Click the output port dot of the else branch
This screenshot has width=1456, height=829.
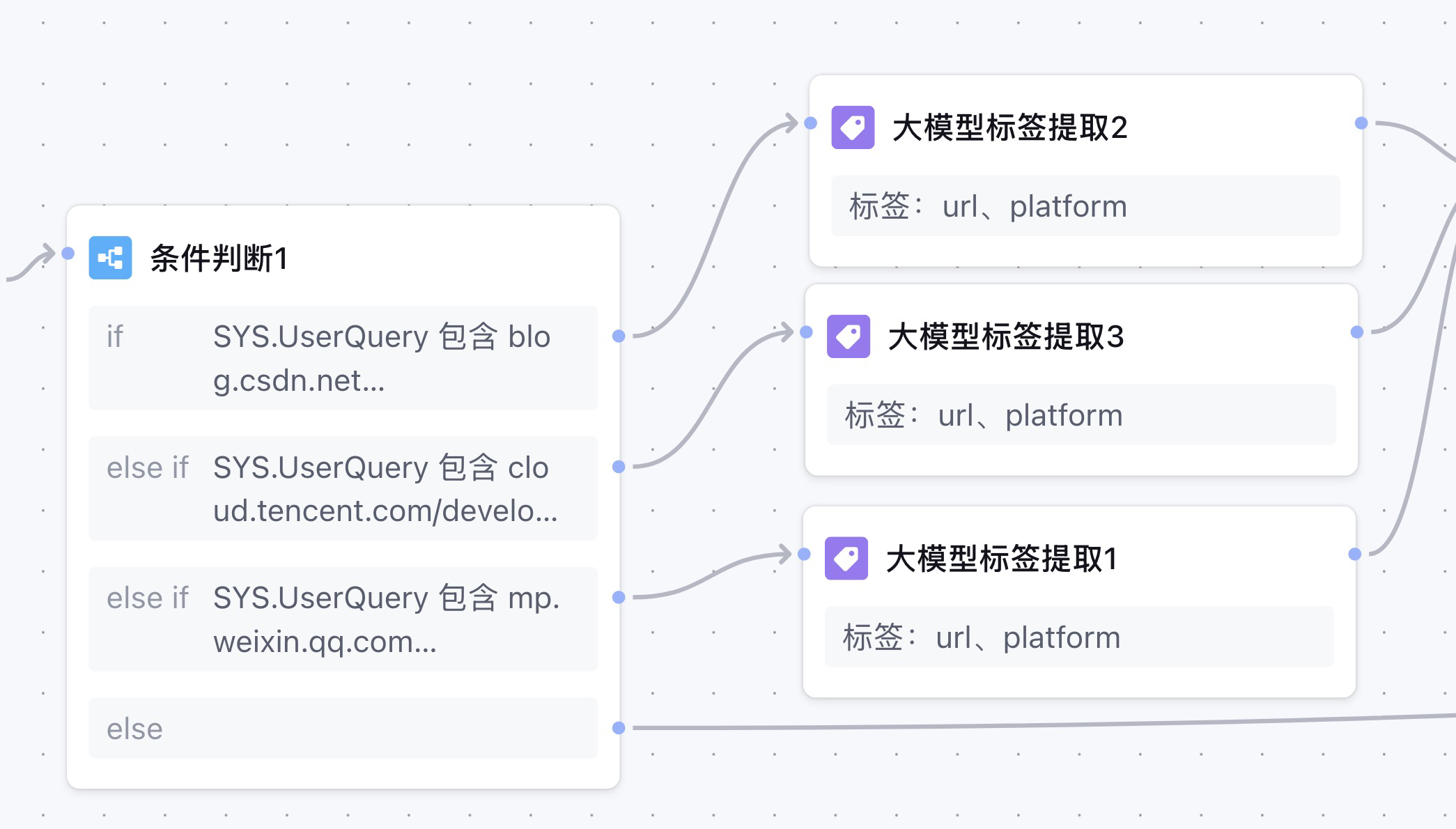619,728
